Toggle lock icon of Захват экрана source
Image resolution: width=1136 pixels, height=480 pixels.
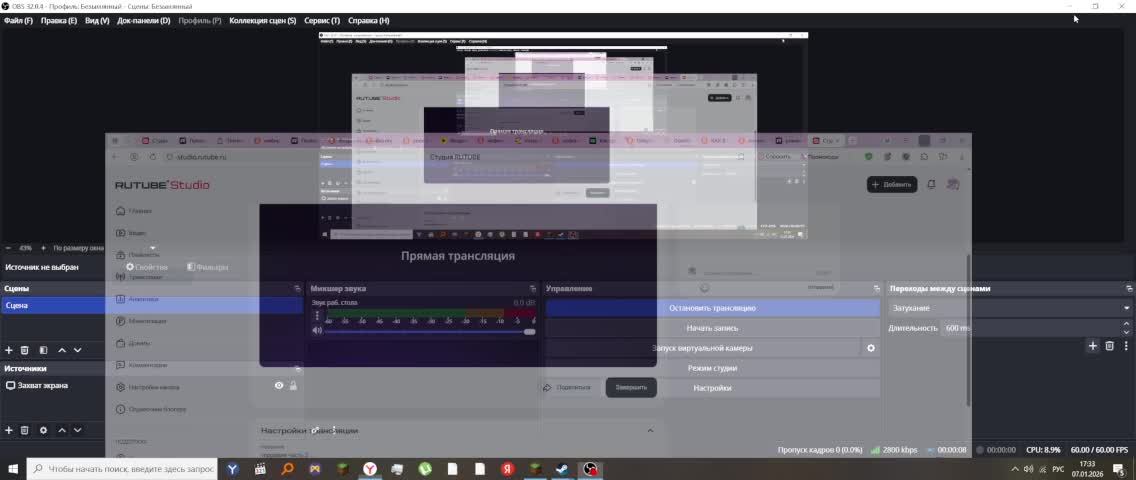tap(293, 386)
